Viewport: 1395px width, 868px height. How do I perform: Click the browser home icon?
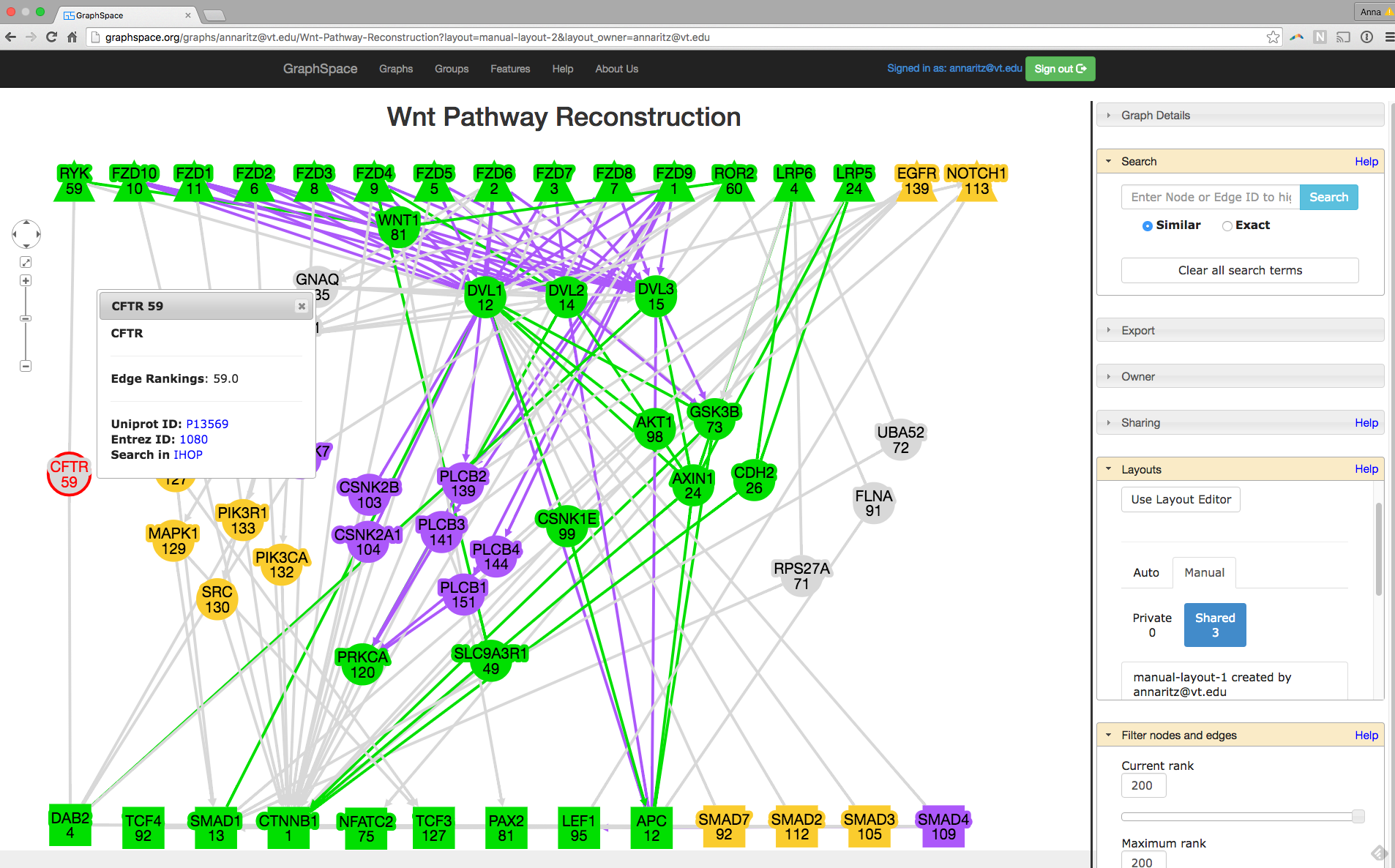point(72,37)
